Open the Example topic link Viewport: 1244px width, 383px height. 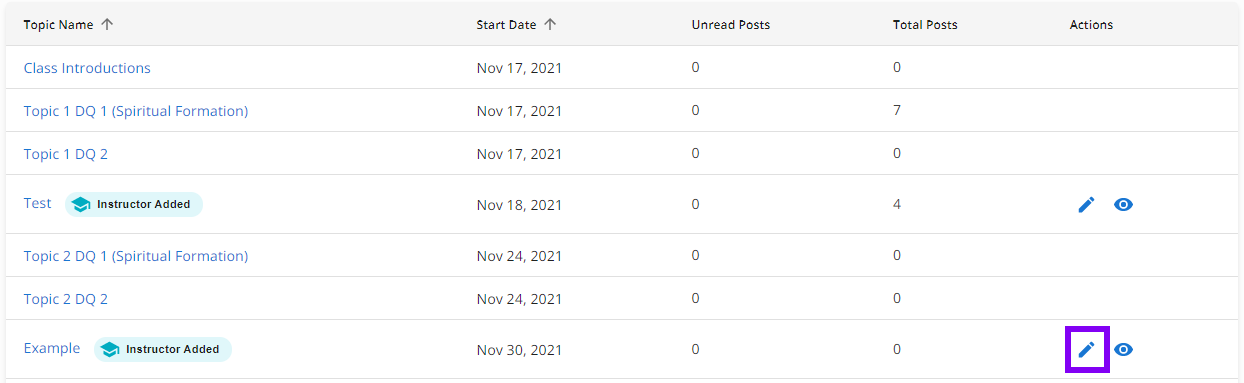click(x=52, y=348)
